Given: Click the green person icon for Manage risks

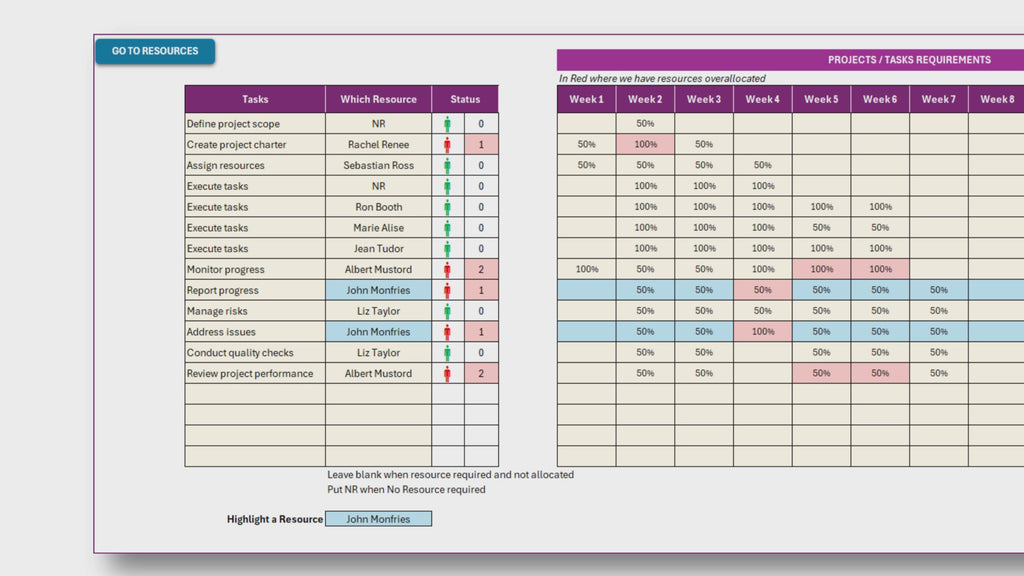Looking at the screenshot, I should [447, 312].
